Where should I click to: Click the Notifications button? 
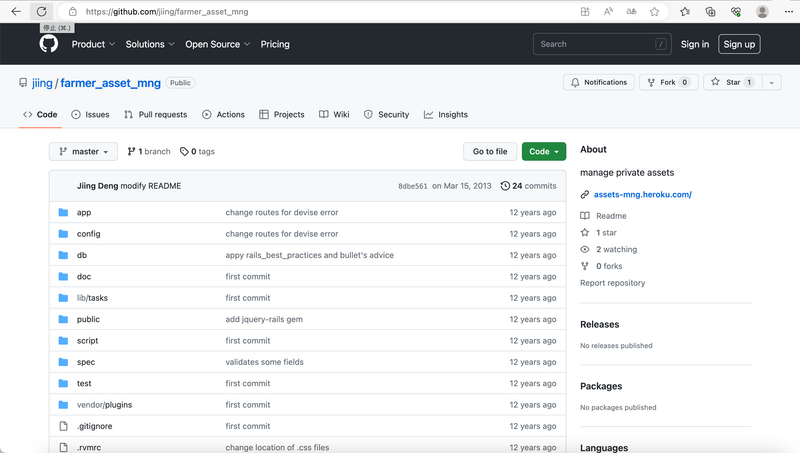pos(599,82)
